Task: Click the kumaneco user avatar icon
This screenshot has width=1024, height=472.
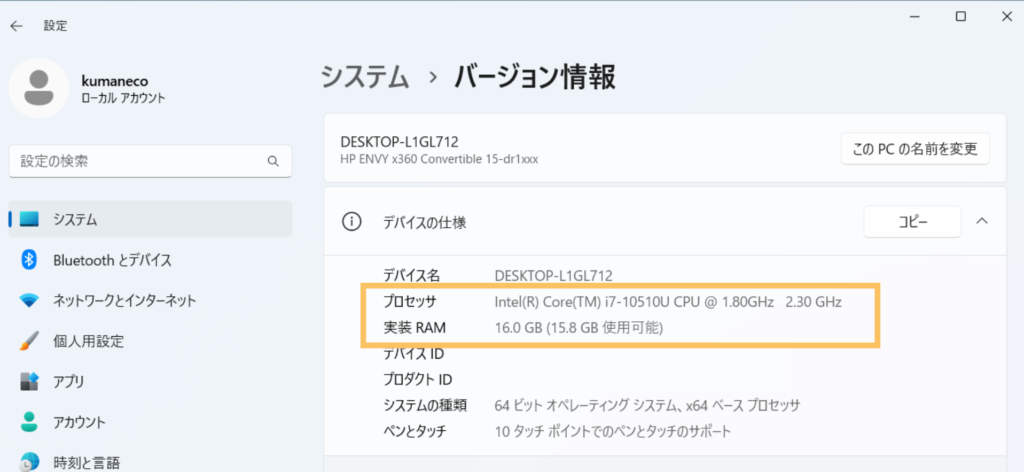Action: [39, 87]
